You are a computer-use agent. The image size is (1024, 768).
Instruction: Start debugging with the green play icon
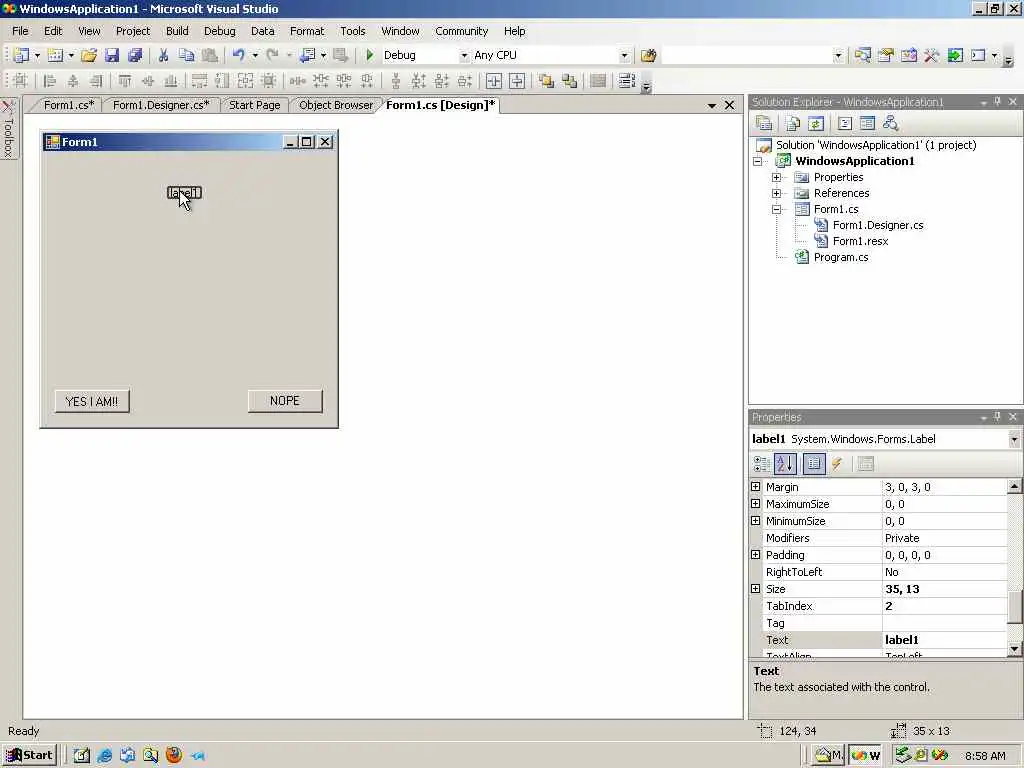370,56
